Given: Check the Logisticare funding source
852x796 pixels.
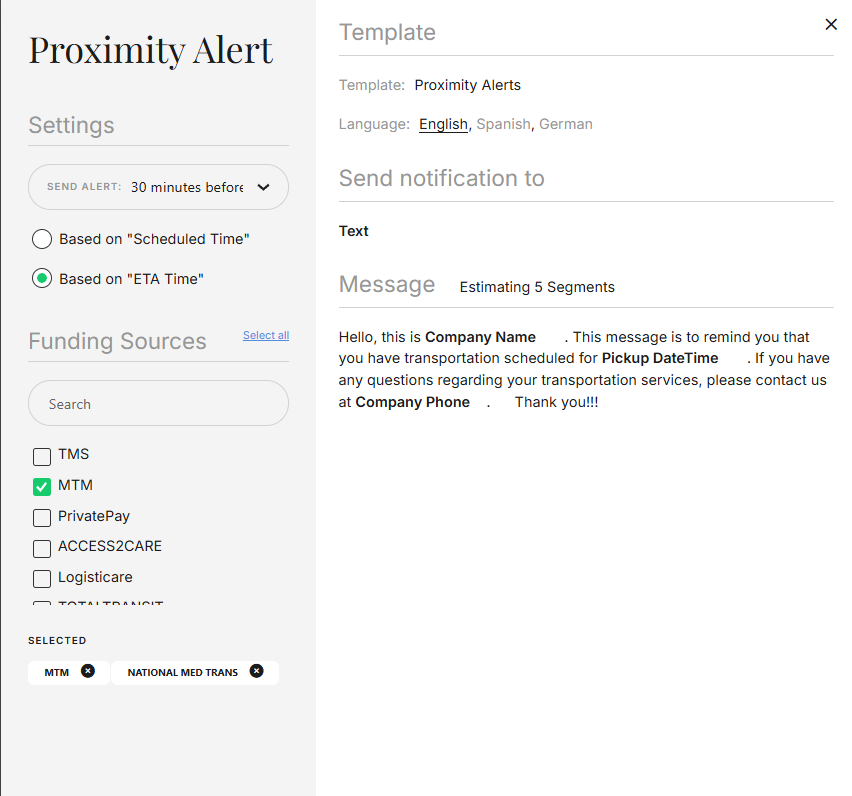Looking at the screenshot, I should pyautogui.click(x=41, y=578).
